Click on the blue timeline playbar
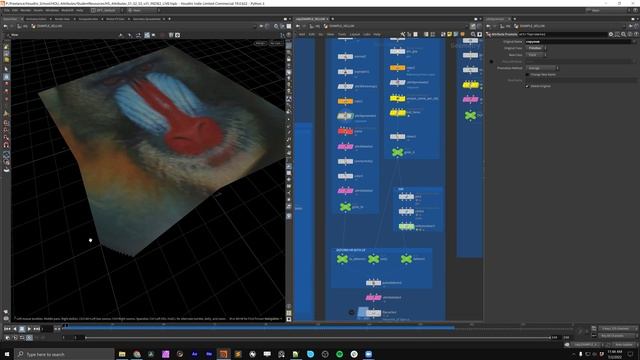640x360 pixels. pyautogui.click(x=260, y=327)
